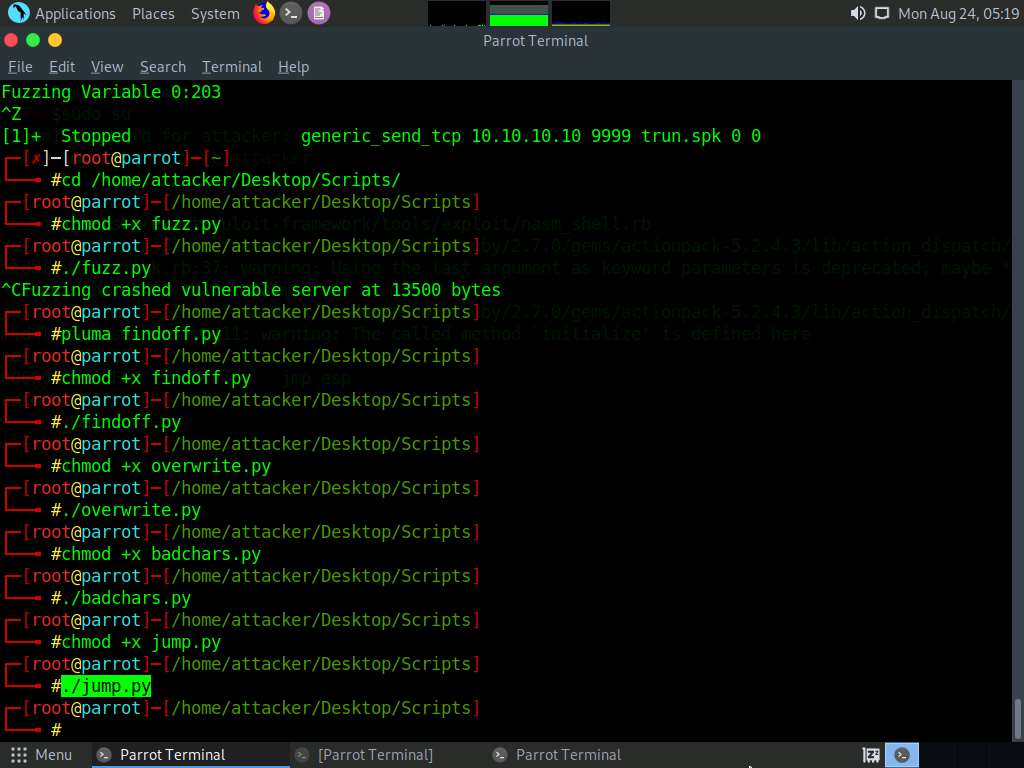This screenshot has height=768, width=1024.
Task: Click the yellow window button in title bar
Action: 56,40
